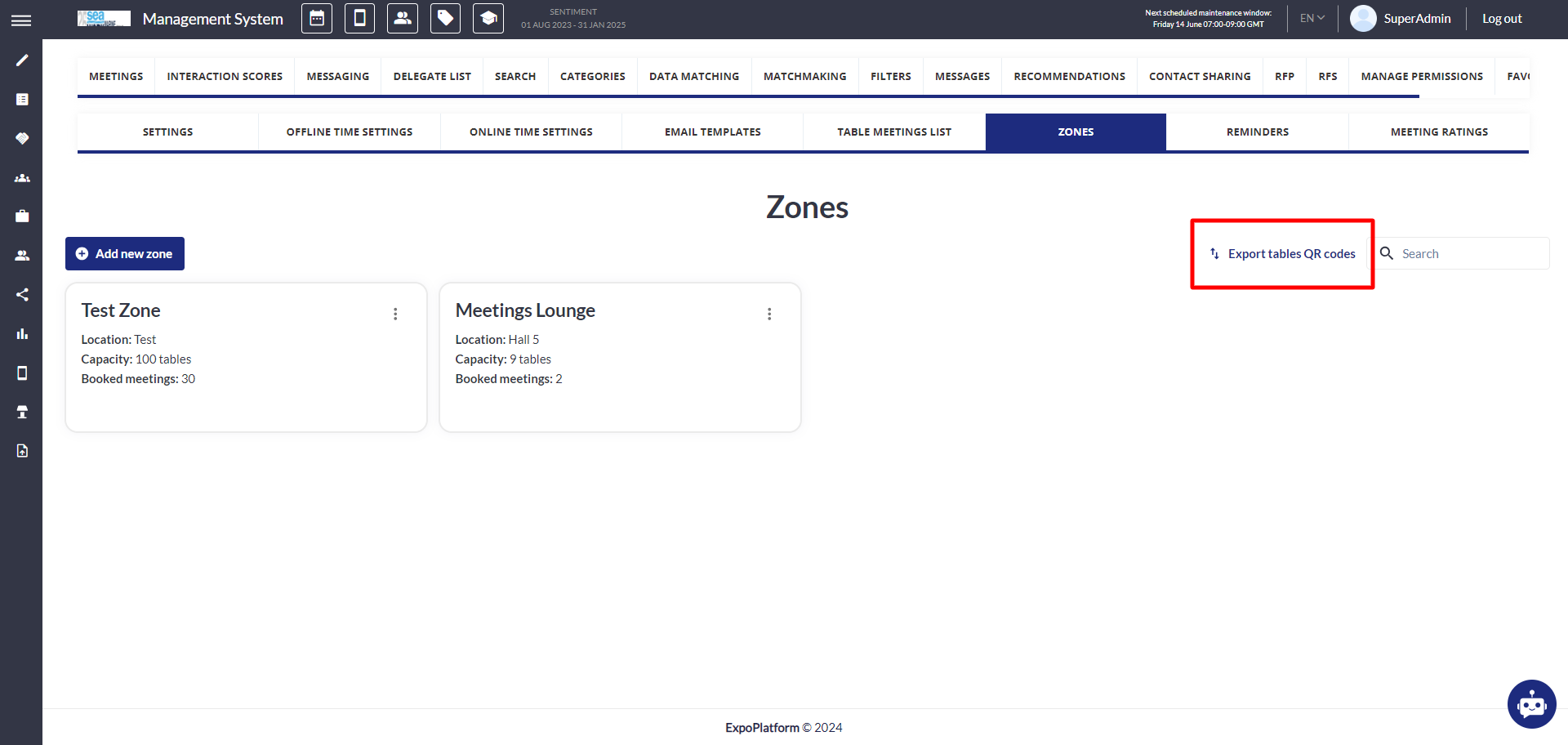Screen dimensions: 1568x745
Task: Open the hamburger menu in the top-left
Action: tap(21, 20)
